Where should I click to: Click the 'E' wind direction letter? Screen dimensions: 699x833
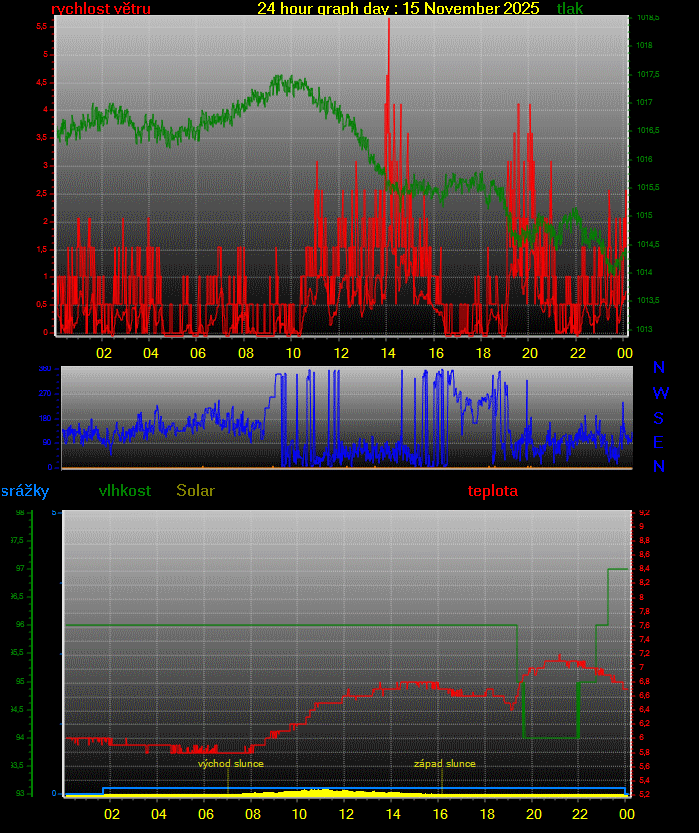(659, 442)
